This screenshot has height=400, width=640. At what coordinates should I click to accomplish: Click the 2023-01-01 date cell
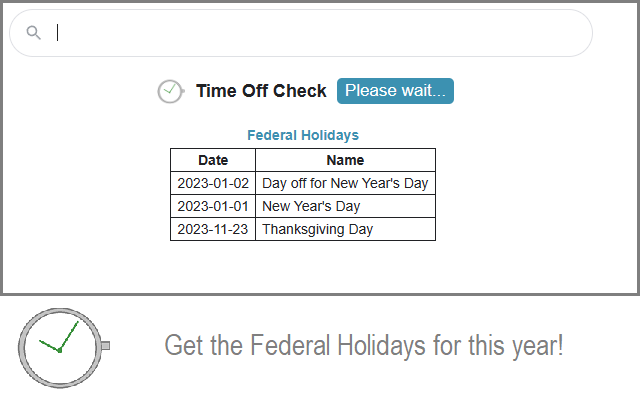pyautogui.click(x=213, y=206)
